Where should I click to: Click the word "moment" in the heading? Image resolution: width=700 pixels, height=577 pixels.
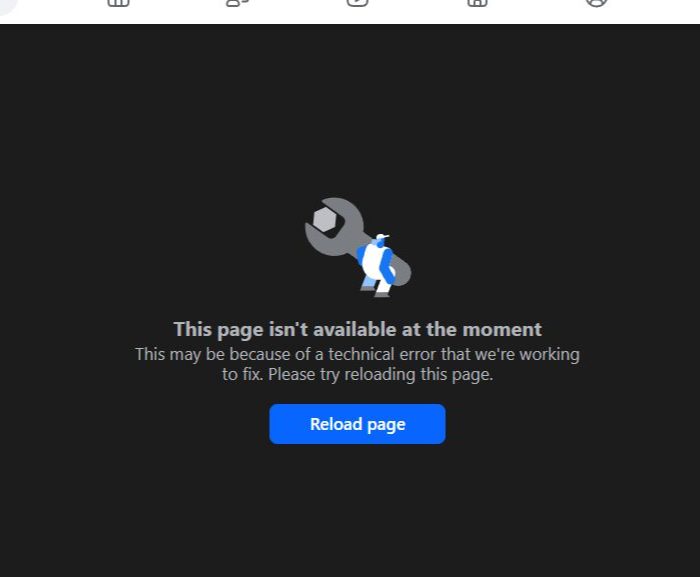(502, 329)
